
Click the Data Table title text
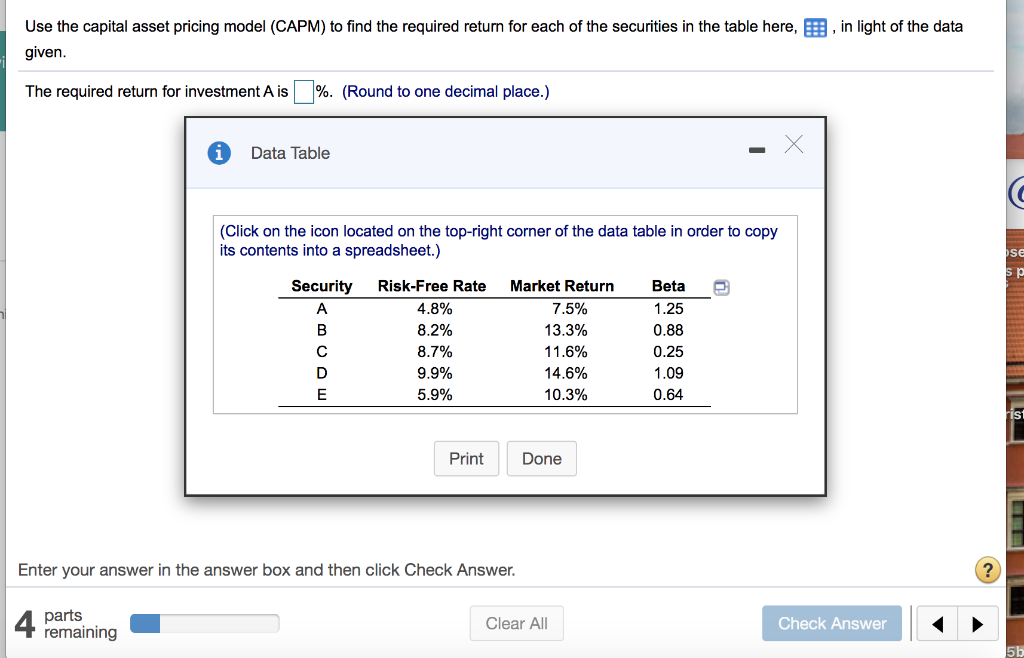(x=288, y=153)
